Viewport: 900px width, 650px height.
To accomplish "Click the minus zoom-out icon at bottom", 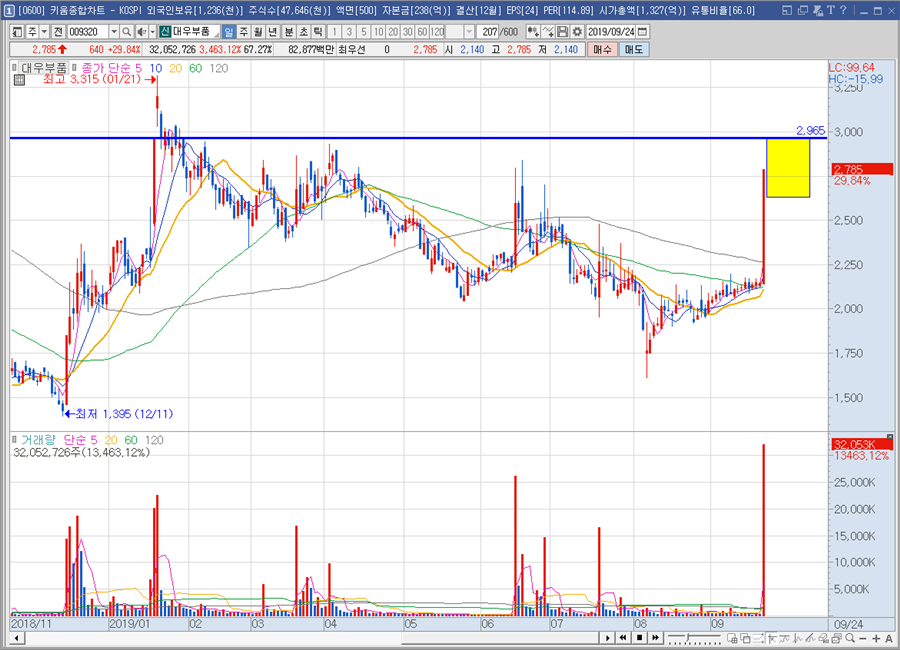I will 863,638.
